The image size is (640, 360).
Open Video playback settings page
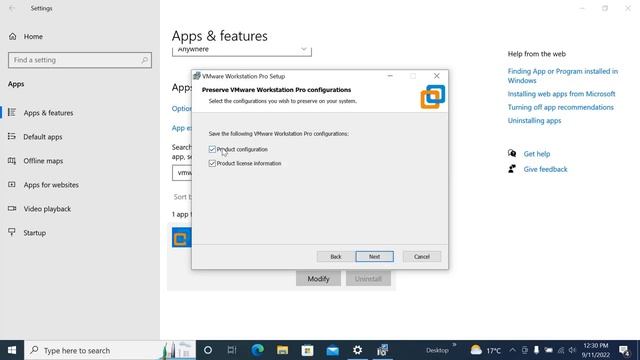(x=47, y=209)
